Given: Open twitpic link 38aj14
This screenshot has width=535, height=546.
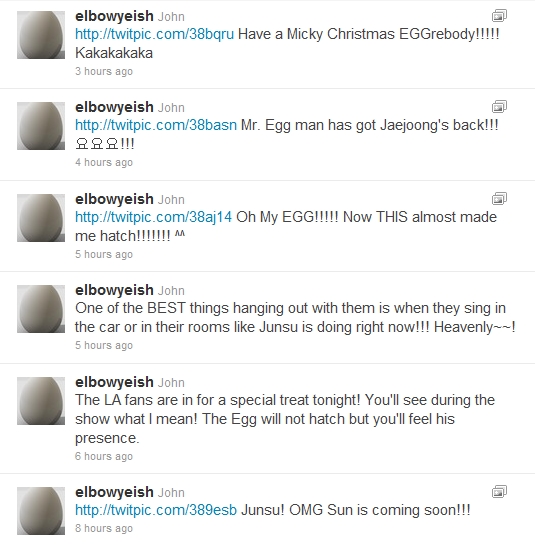Looking at the screenshot, I should tap(154, 217).
